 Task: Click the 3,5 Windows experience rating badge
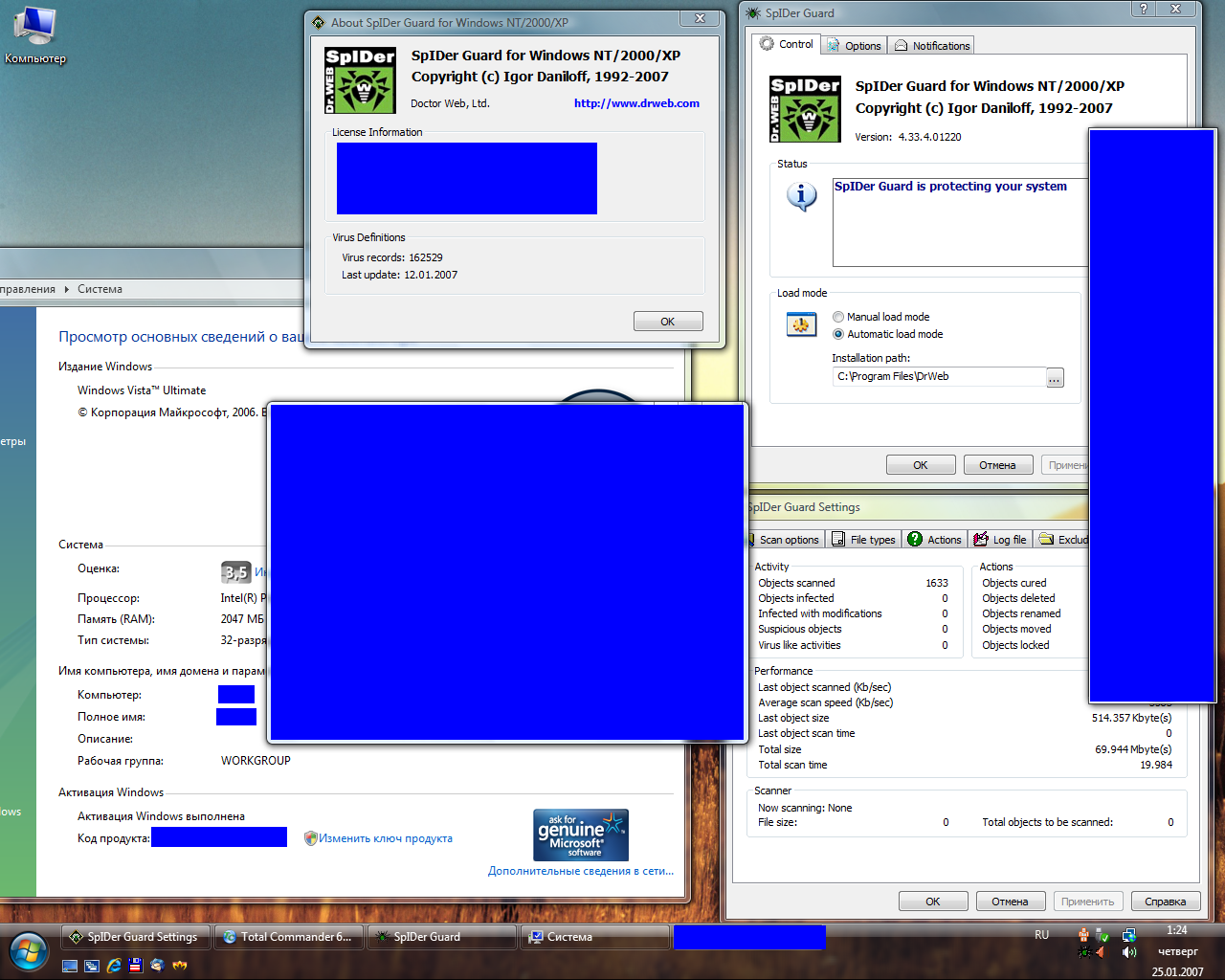(x=235, y=572)
